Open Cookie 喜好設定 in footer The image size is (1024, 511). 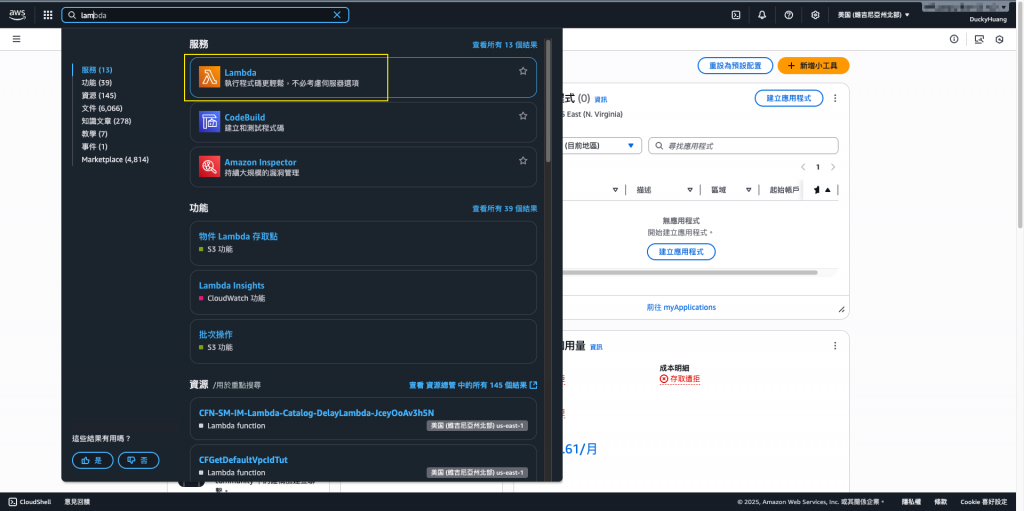(984, 502)
